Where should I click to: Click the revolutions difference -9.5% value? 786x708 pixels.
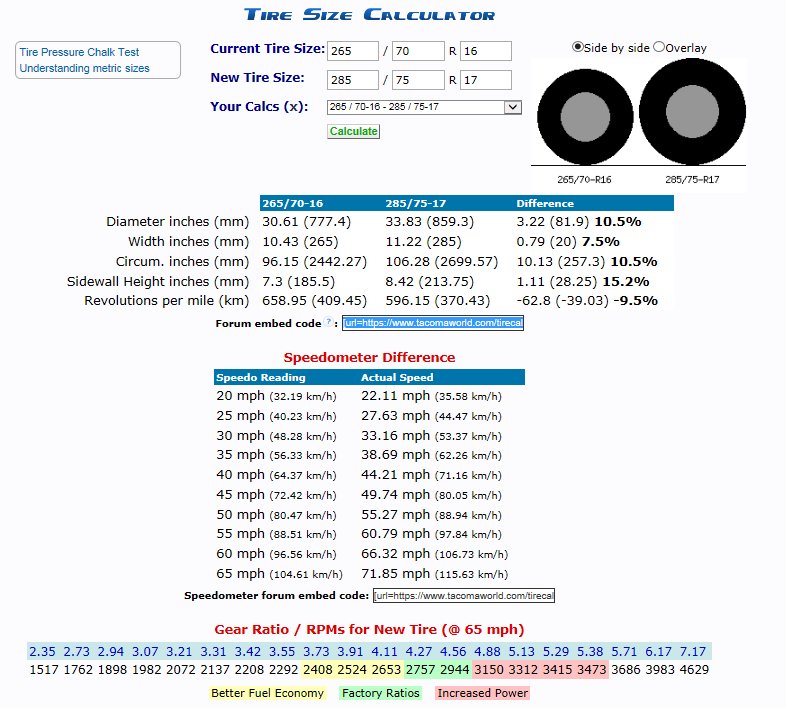coord(636,301)
